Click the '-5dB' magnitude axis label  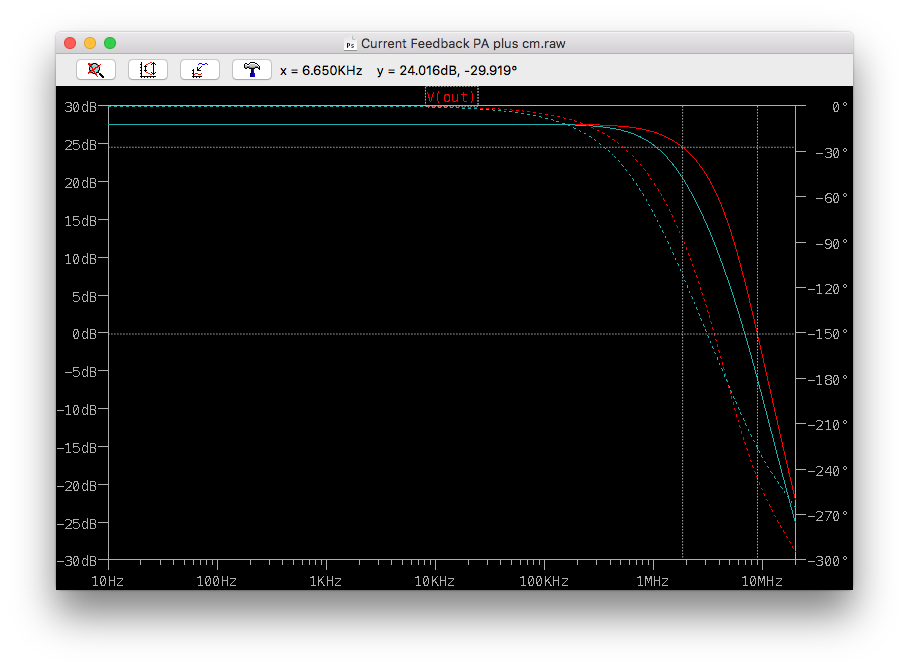81,372
